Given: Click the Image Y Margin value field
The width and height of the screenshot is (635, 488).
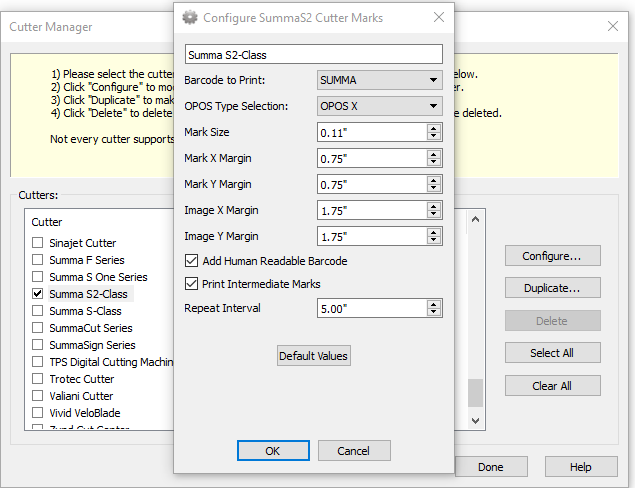Looking at the screenshot, I should pyautogui.click(x=372, y=236).
